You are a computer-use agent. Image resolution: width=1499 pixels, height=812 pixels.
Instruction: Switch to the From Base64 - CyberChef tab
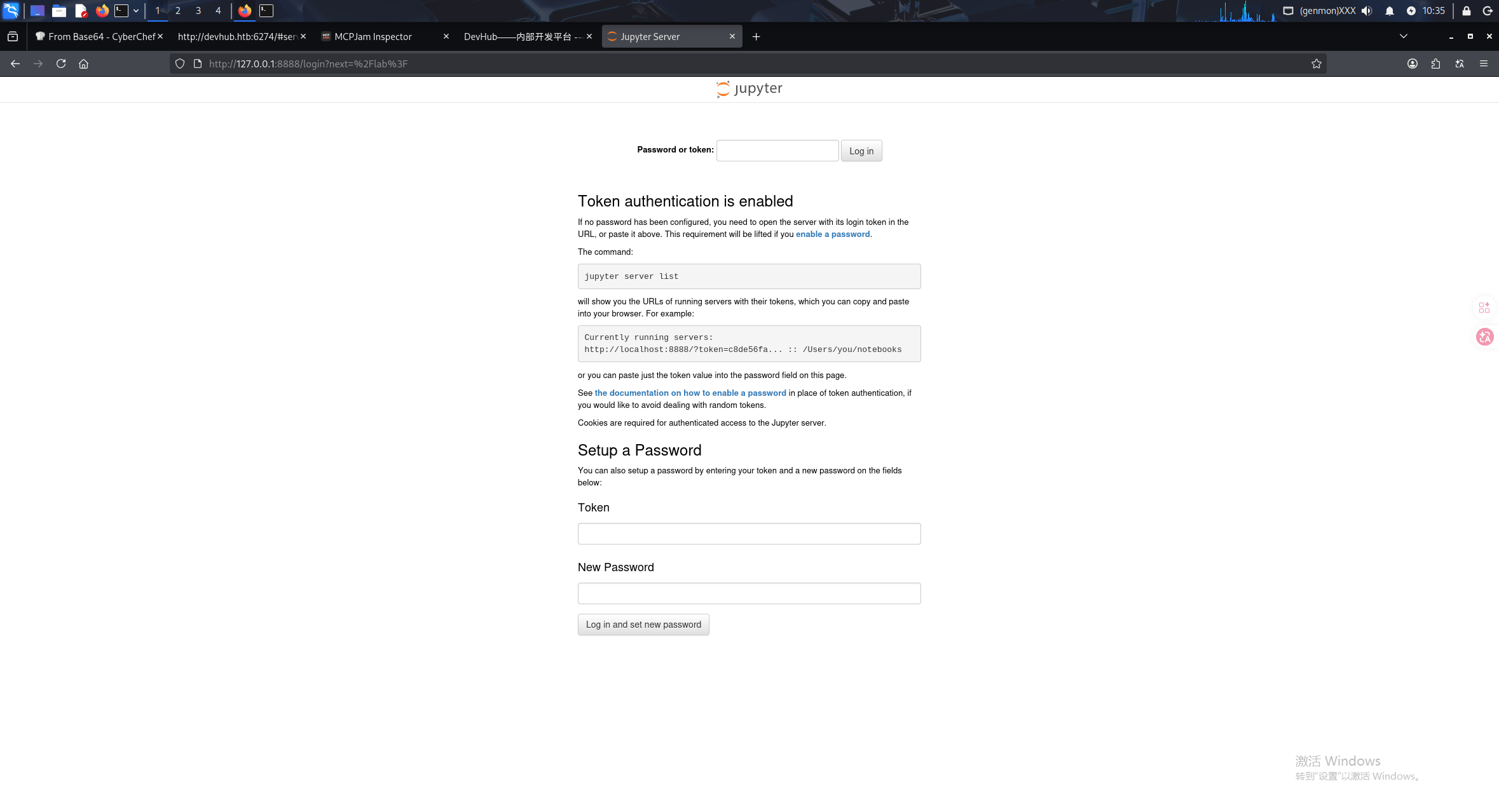pyautogui.click(x=99, y=37)
